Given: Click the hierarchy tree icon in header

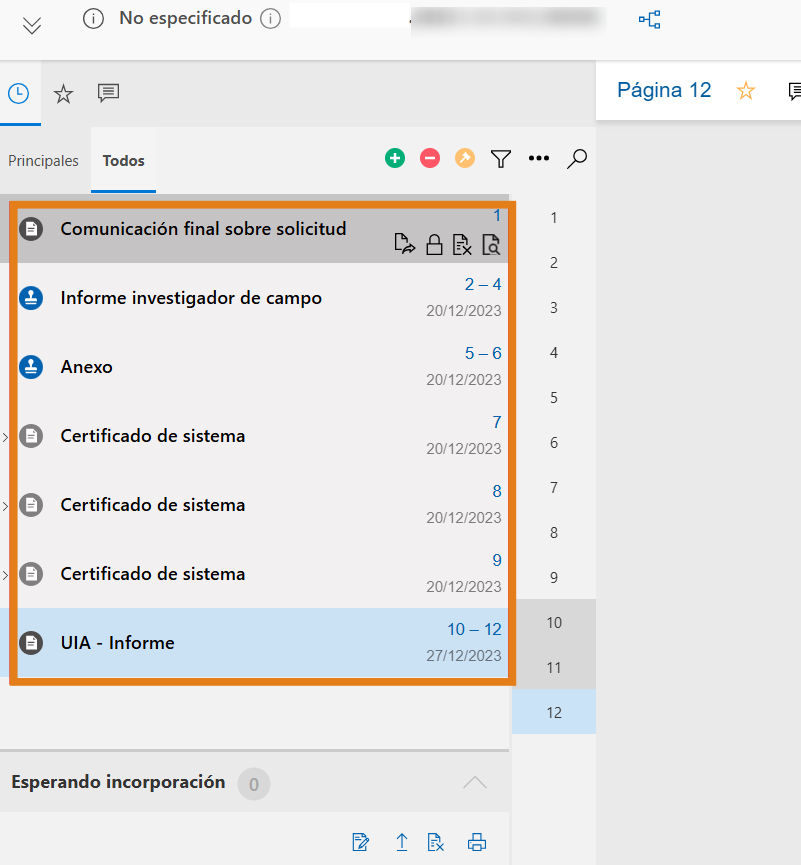Looking at the screenshot, I should tap(650, 19).
